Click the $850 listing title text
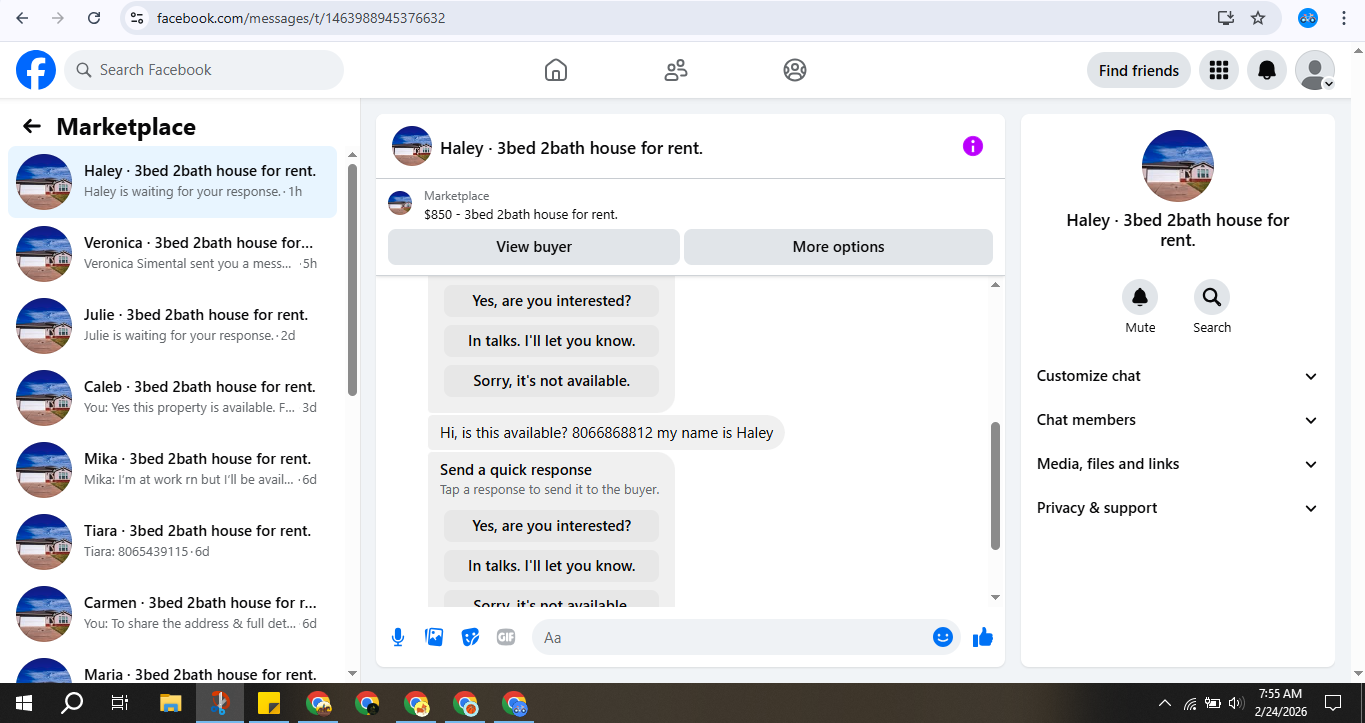 click(x=521, y=214)
